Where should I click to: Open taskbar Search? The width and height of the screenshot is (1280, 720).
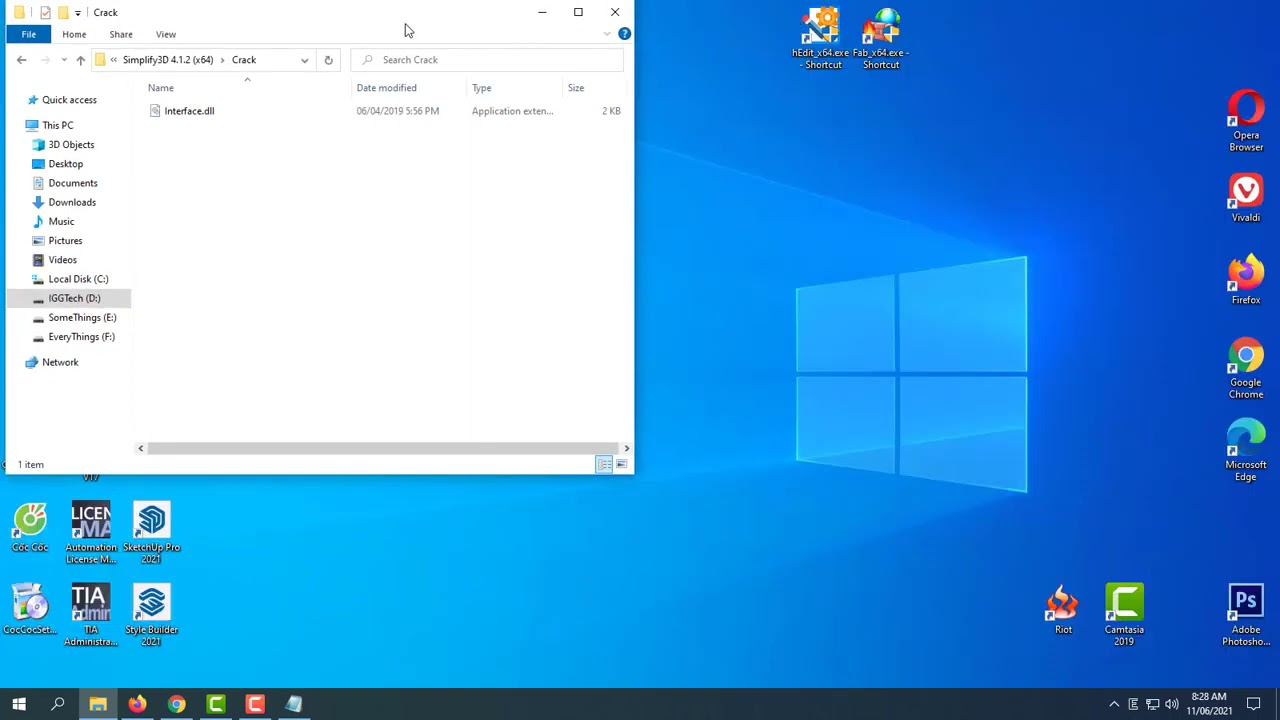point(58,704)
